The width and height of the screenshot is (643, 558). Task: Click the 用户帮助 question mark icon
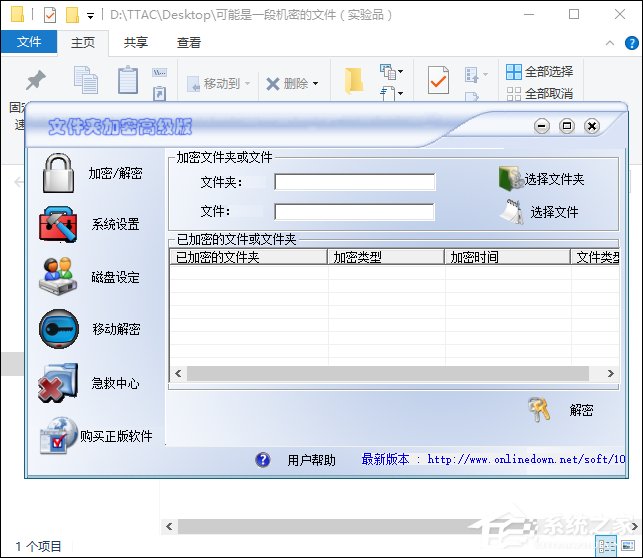[262, 460]
